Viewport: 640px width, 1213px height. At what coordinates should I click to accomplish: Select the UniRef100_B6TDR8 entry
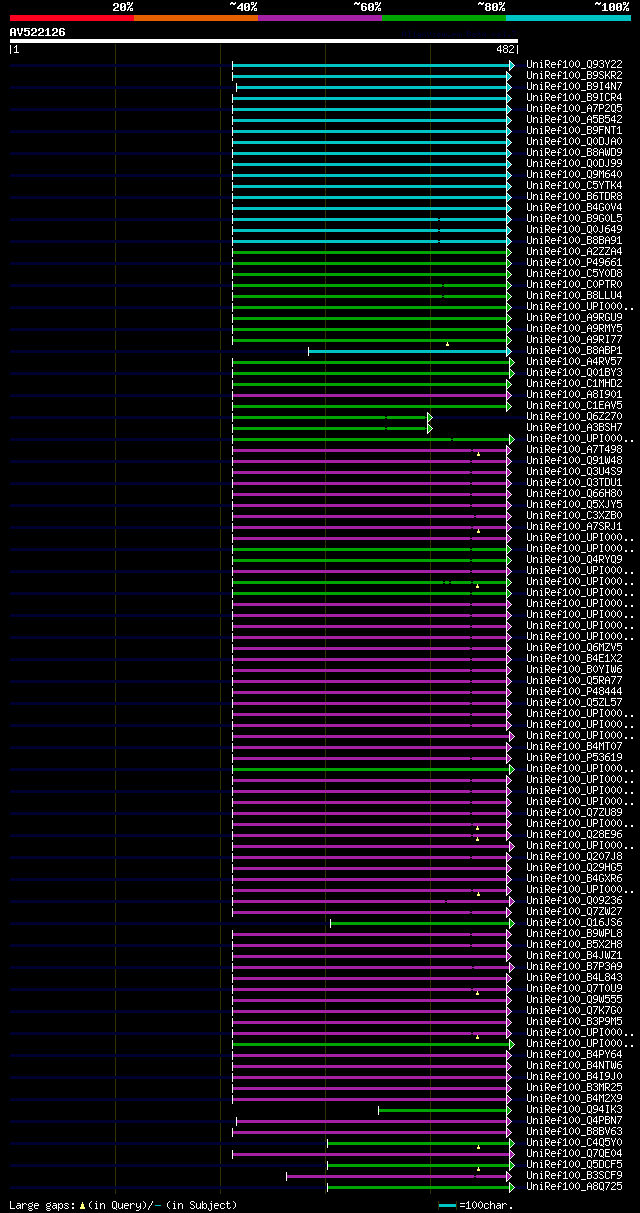click(x=574, y=196)
